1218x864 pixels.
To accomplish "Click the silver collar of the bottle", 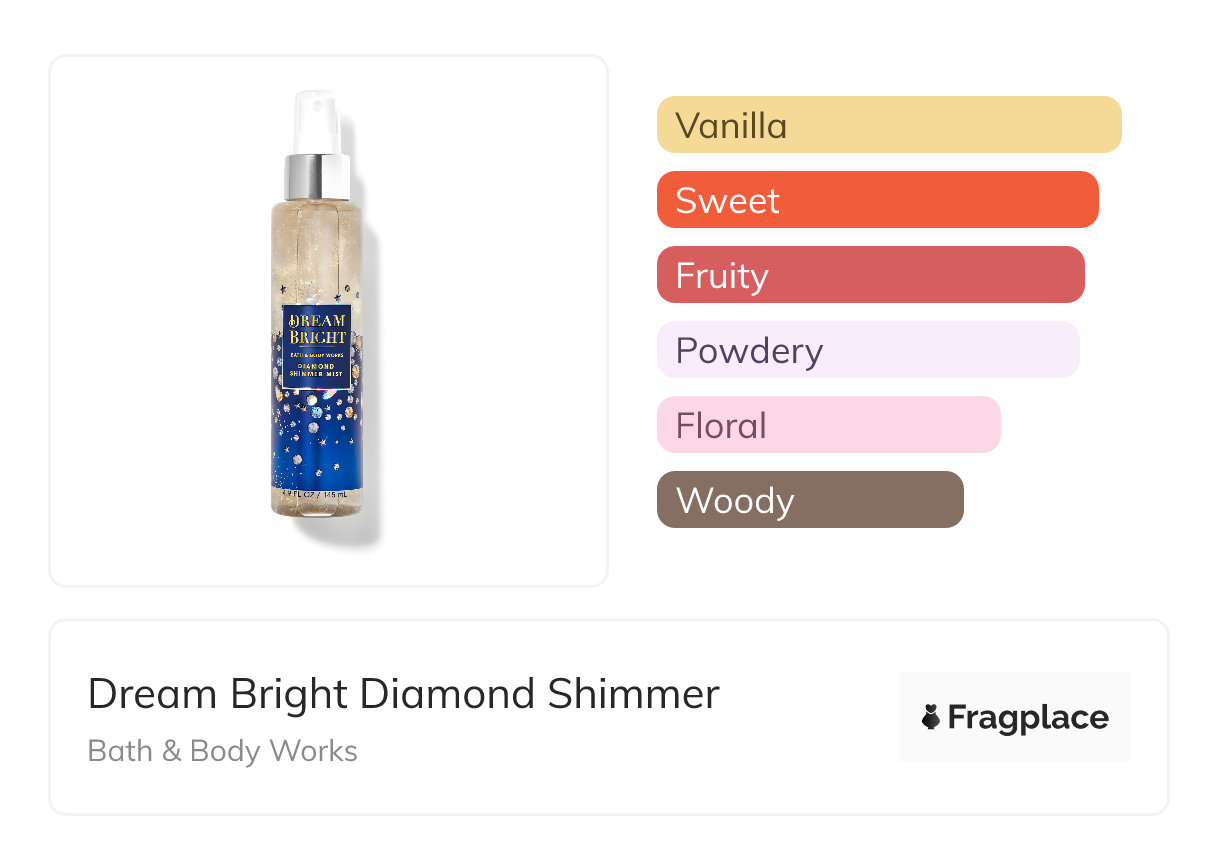I will coord(318,177).
